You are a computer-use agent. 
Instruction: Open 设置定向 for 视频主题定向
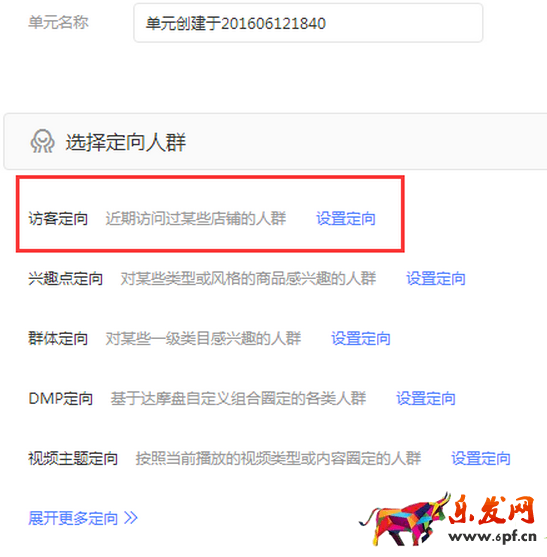click(481, 459)
